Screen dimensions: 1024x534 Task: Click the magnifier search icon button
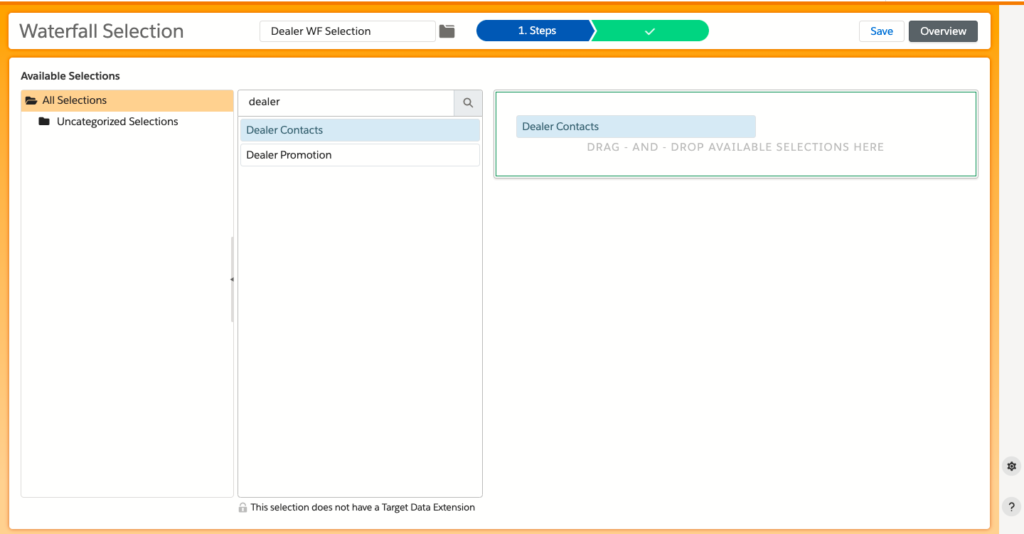coord(467,102)
